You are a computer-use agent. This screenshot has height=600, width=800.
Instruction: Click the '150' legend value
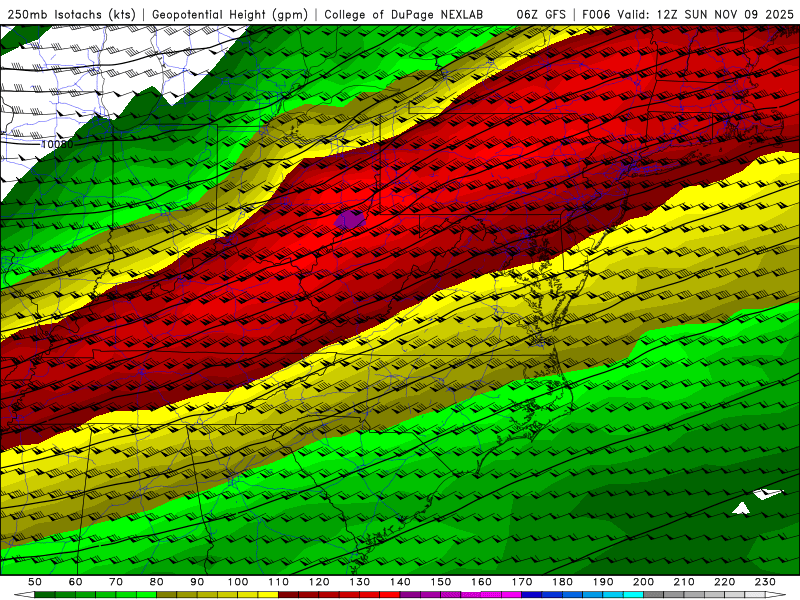point(441,582)
